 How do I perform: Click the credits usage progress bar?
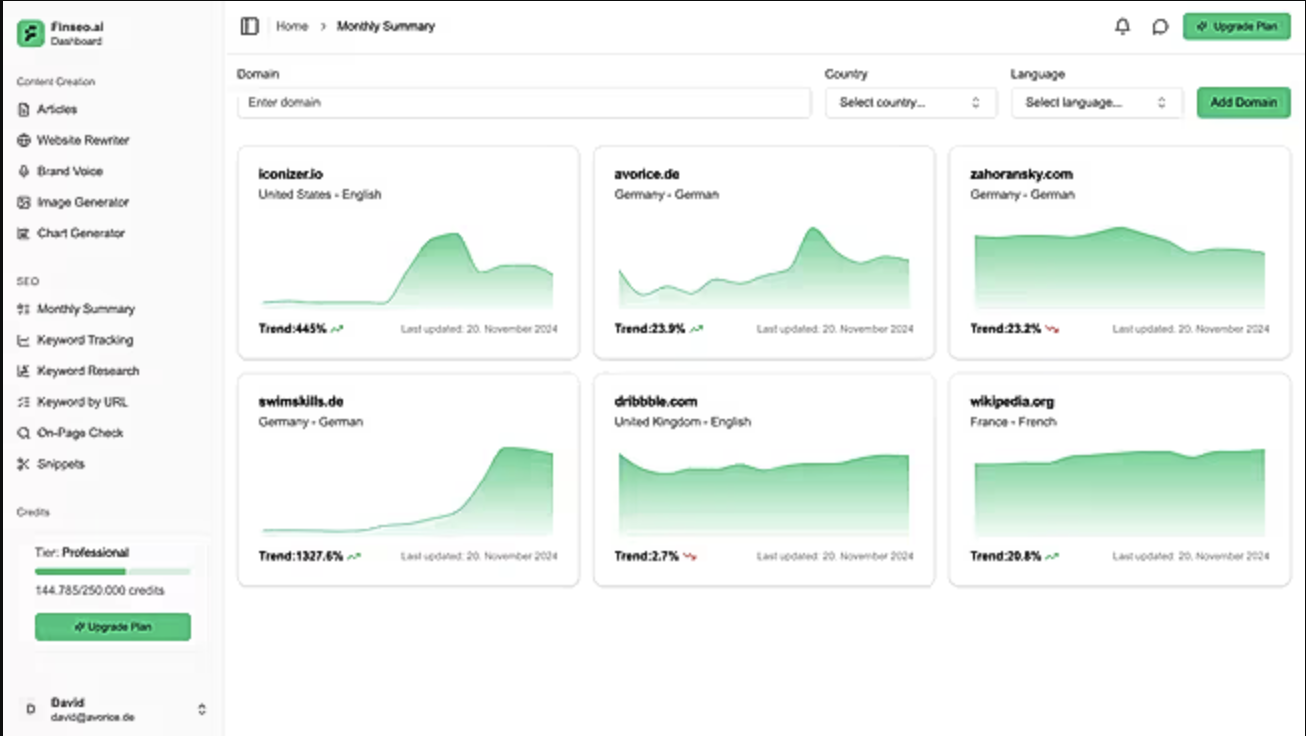click(x=112, y=572)
